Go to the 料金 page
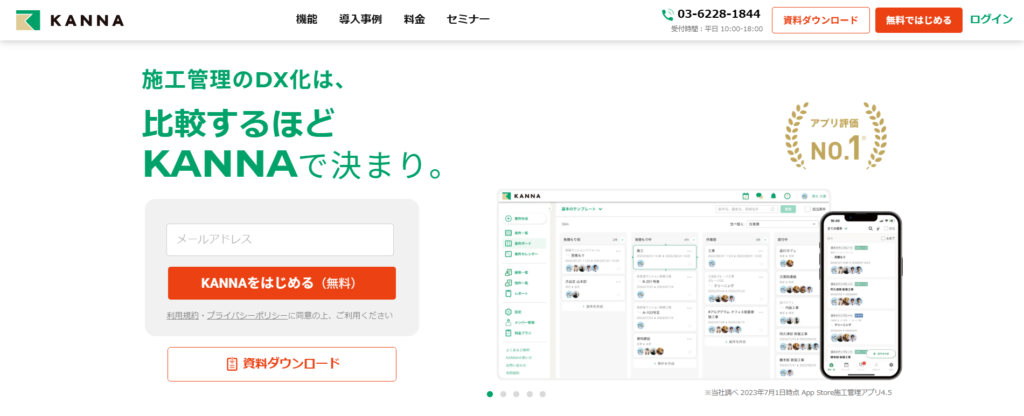The image size is (1024, 416). click(x=415, y=20)
